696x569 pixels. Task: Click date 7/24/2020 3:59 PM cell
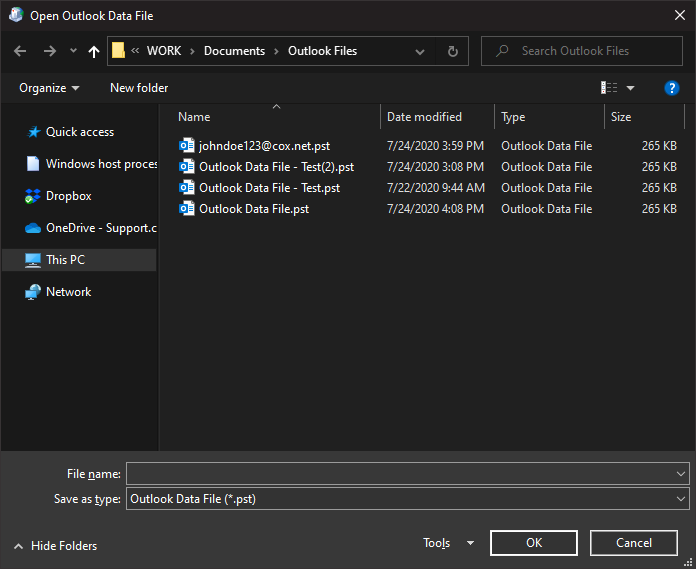click(435, 146)
